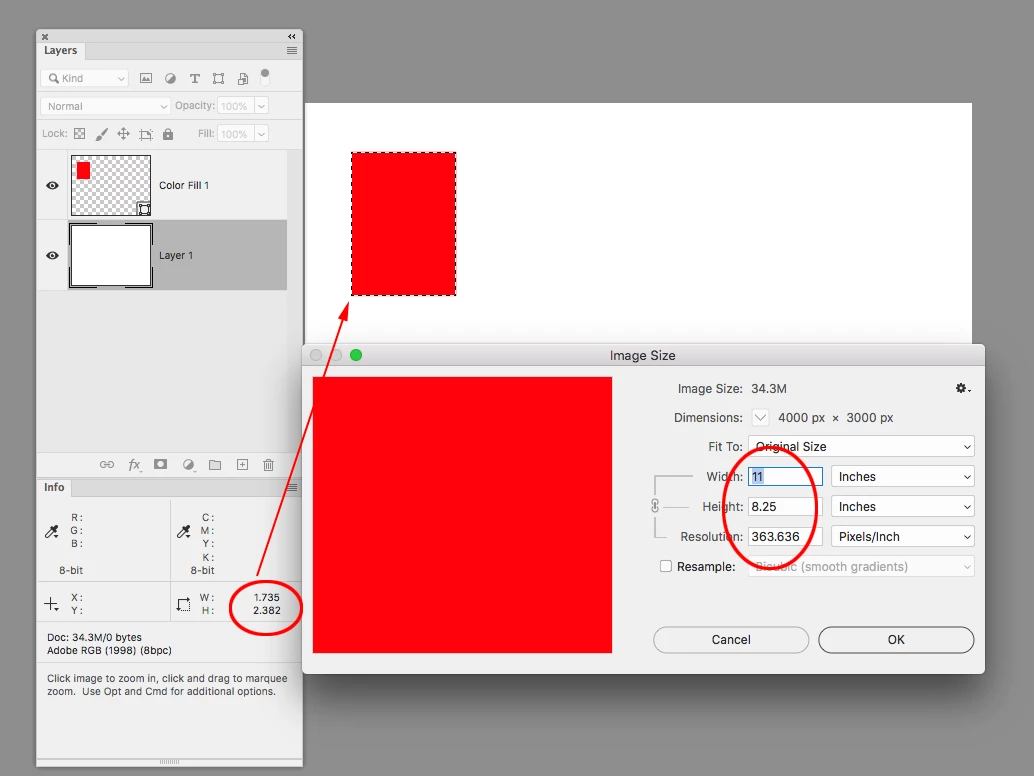The height and width of the screenshot is (776, 1034).
Task: Click the Fill value field
Action: coord(235,134)
